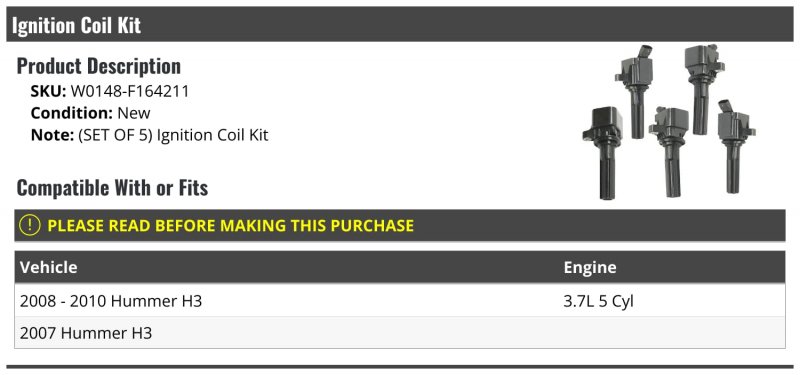Click the Vehicle column header
Screen dimensions: 800x375
[x=48, y=267]
